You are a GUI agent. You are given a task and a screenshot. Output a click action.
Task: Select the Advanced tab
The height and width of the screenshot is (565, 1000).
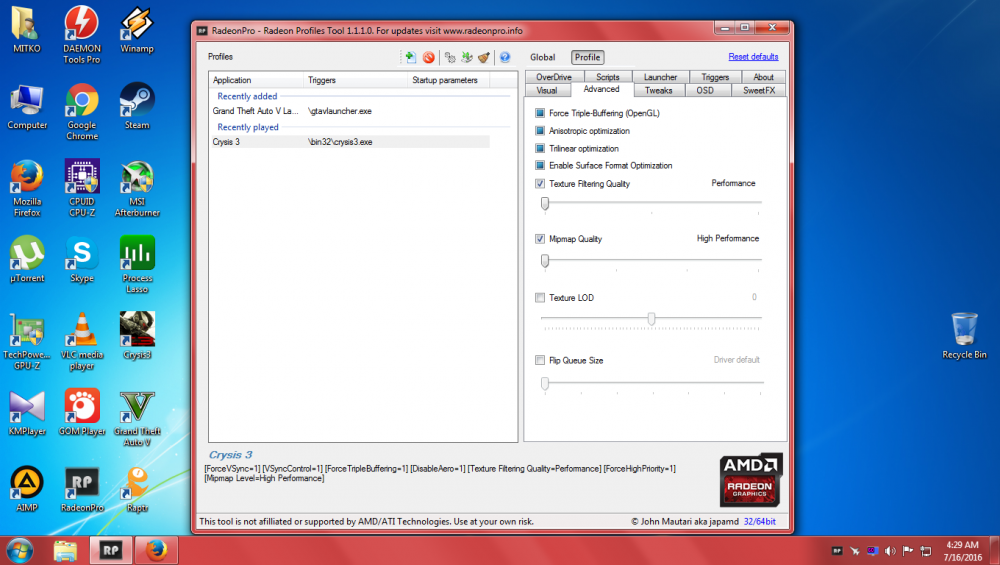click(x=601, y=89)
